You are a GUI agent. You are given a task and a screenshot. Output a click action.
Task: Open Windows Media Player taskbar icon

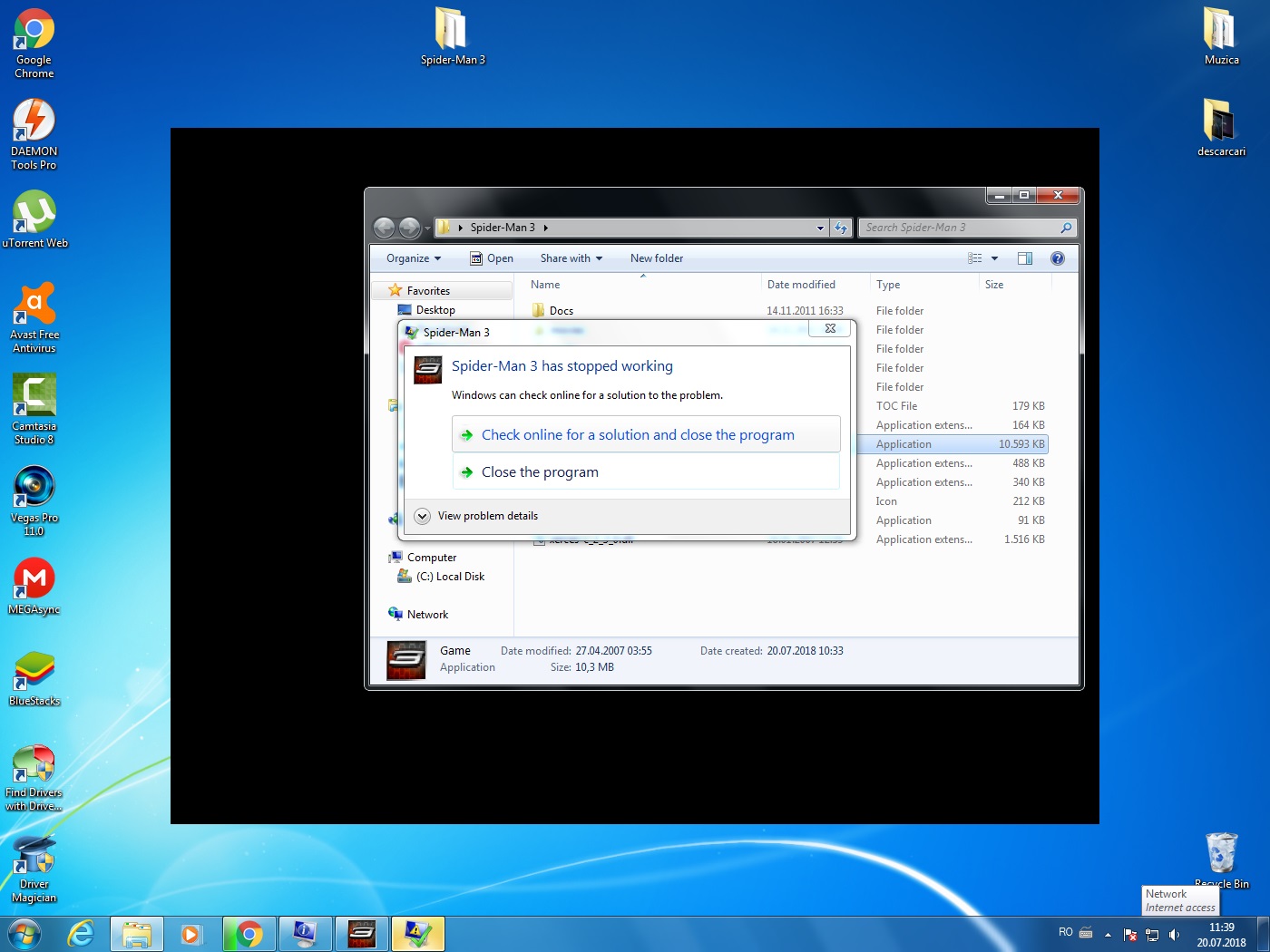[x=190, y=934]
